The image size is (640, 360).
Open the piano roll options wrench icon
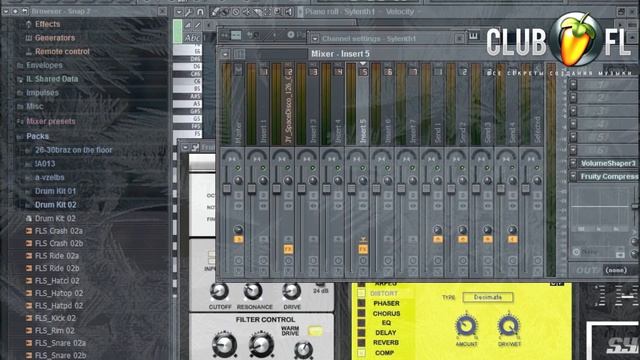click(189, 12)
